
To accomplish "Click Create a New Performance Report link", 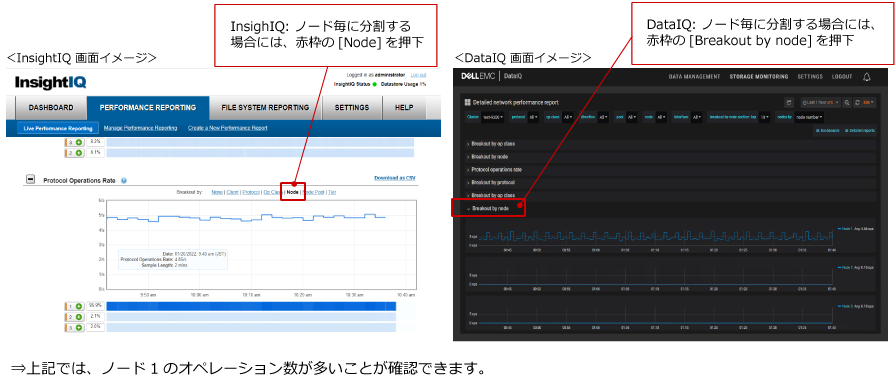I will [228, 128].
